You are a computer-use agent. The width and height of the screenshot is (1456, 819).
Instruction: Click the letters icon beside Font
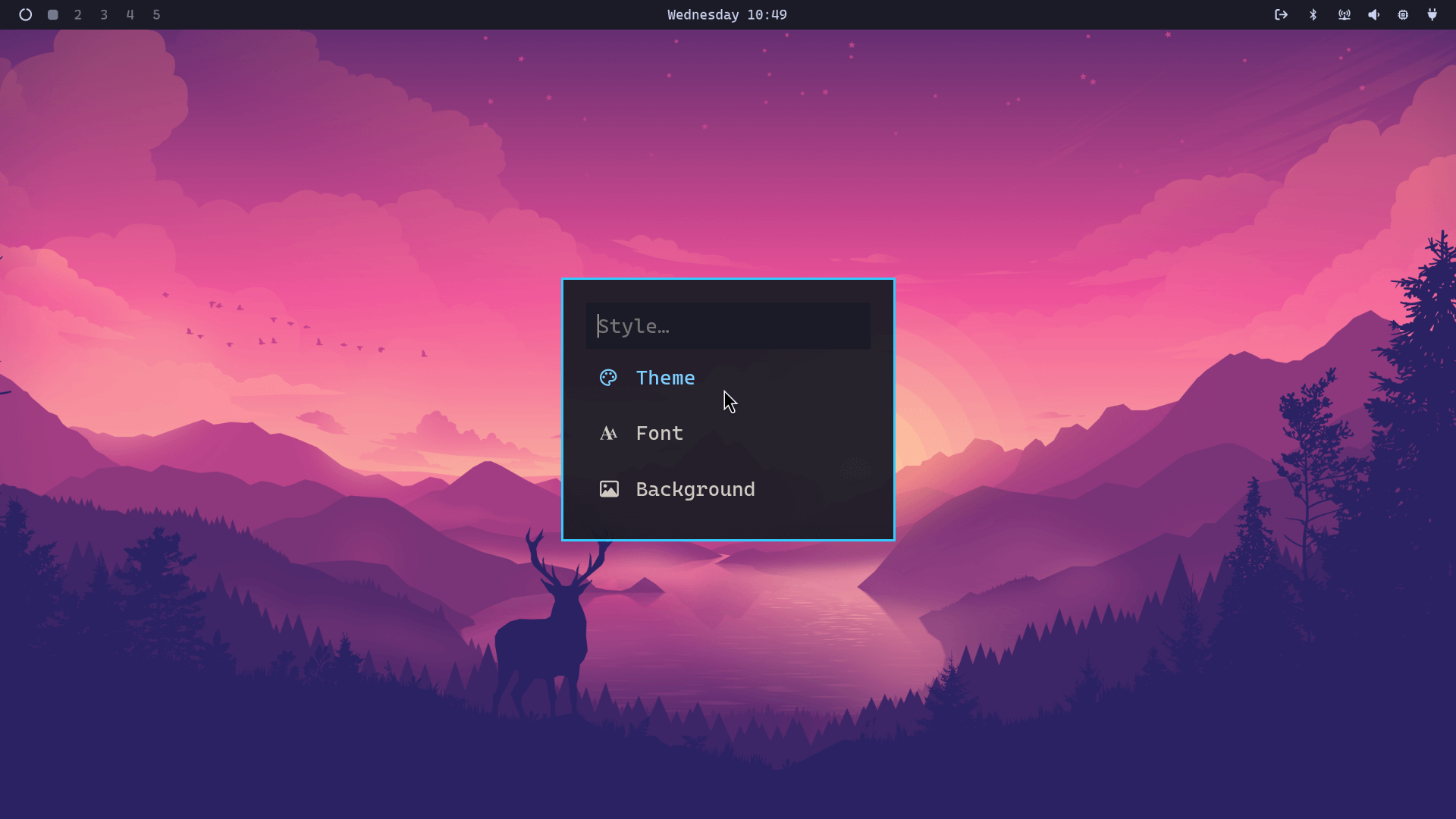tap(608, 433)
